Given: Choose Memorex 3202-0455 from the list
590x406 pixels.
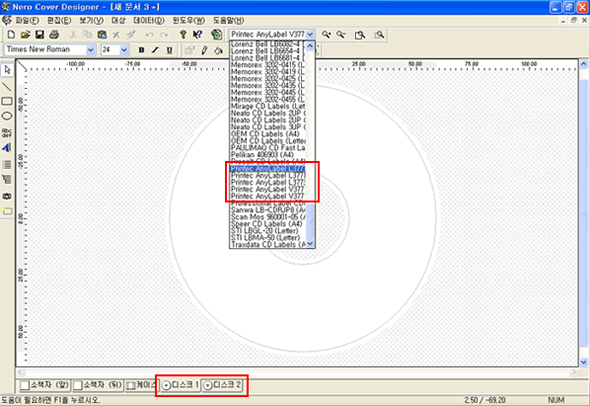Looking at the screenshot, I should point(268,99).
